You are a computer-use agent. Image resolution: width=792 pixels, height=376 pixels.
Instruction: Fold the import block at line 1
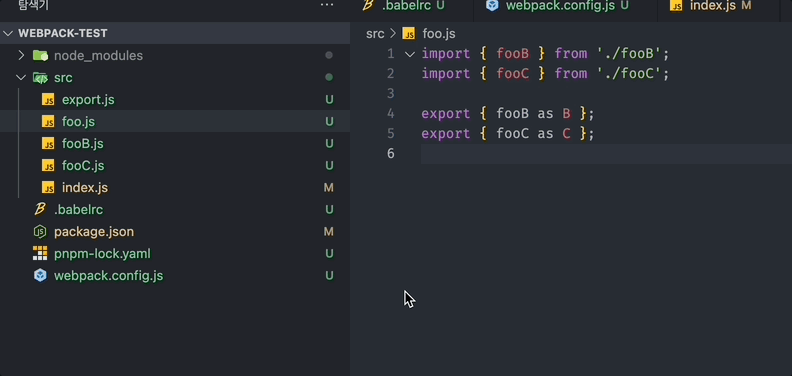[410, 54]
